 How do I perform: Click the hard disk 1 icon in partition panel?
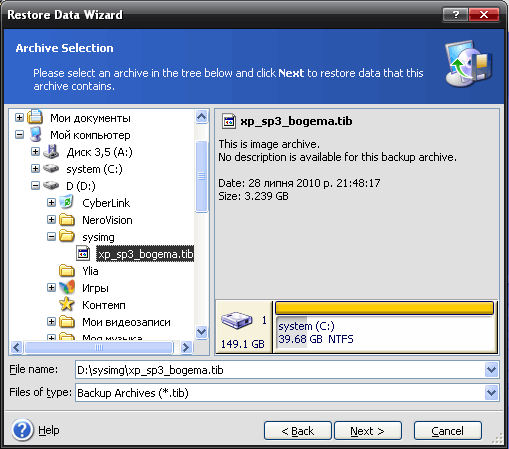(x=237, y=321)
